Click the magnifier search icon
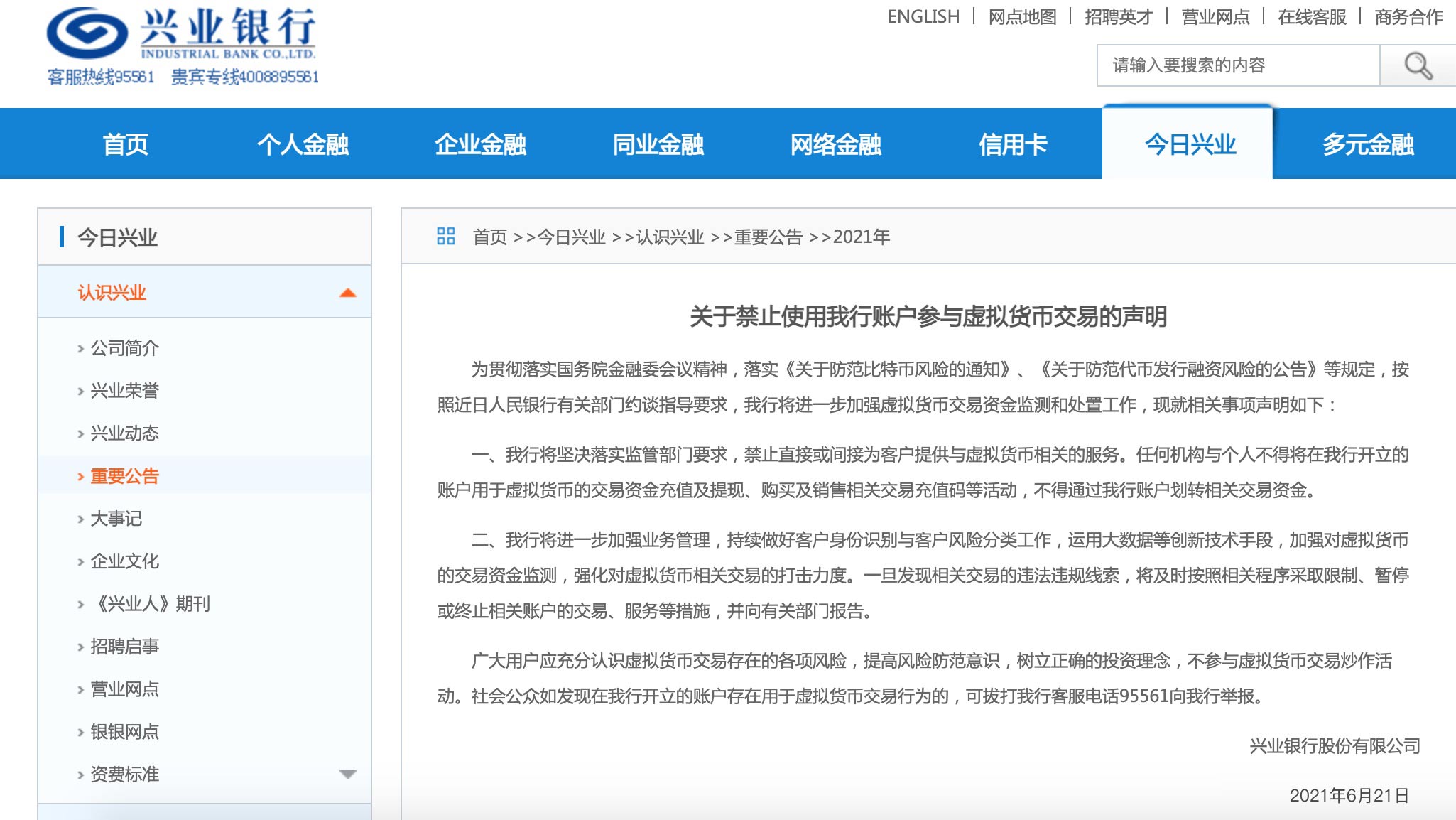Image resolution: width=1456 pixels, height=820 pixels. click(1418, 65)
